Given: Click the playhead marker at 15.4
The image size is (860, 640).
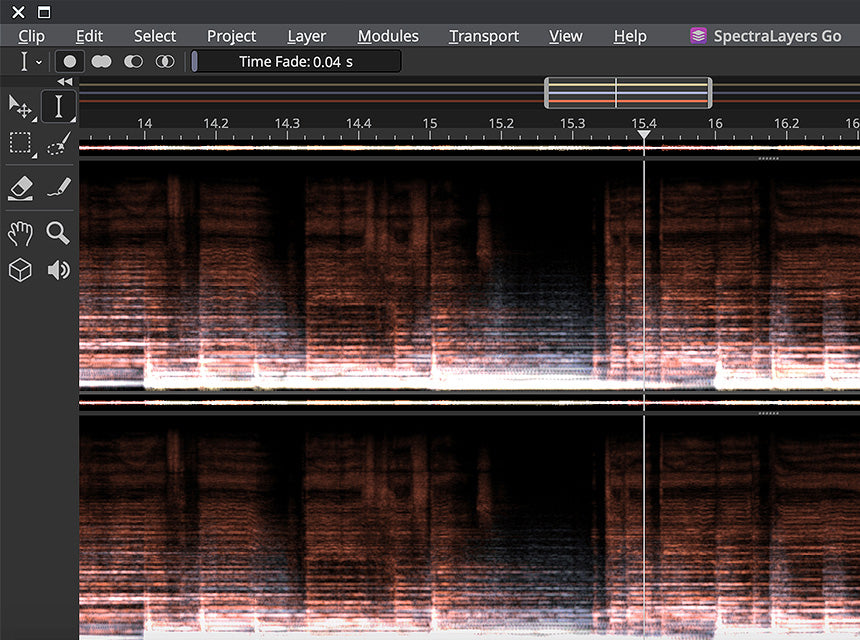Looking at the screenshot, I should click(644, 134).
